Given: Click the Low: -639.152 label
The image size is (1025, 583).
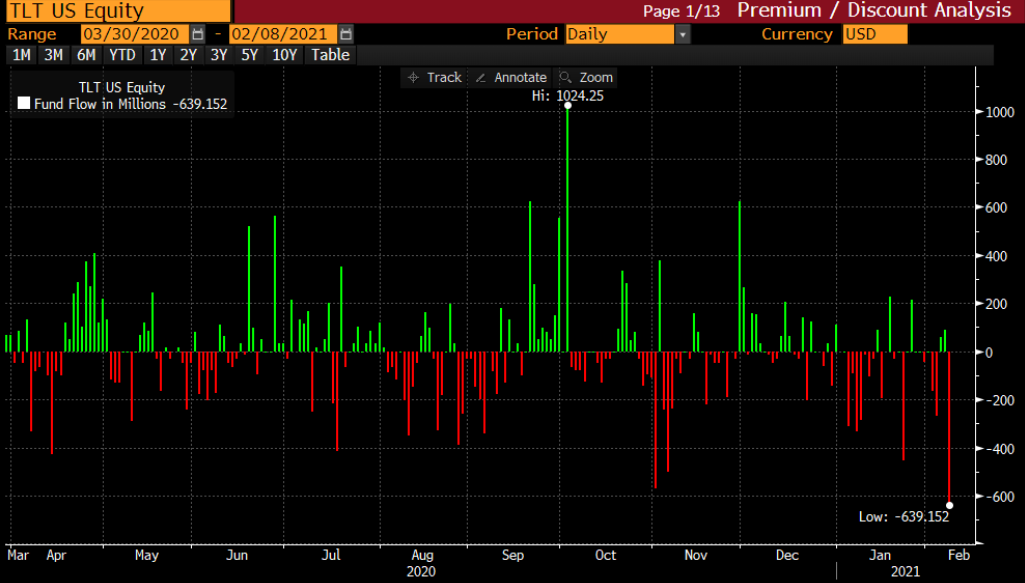Looking at the screenshot, I should 903,517.
